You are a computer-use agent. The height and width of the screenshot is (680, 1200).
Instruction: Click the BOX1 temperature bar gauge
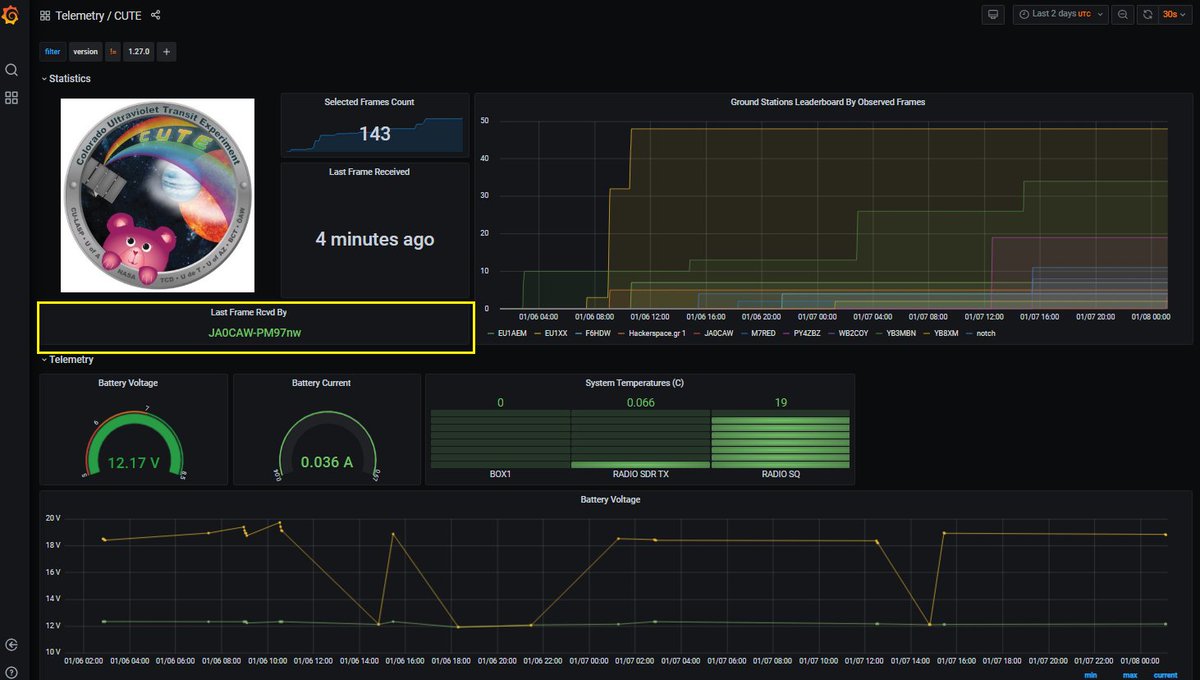click(x=500, y=440)
